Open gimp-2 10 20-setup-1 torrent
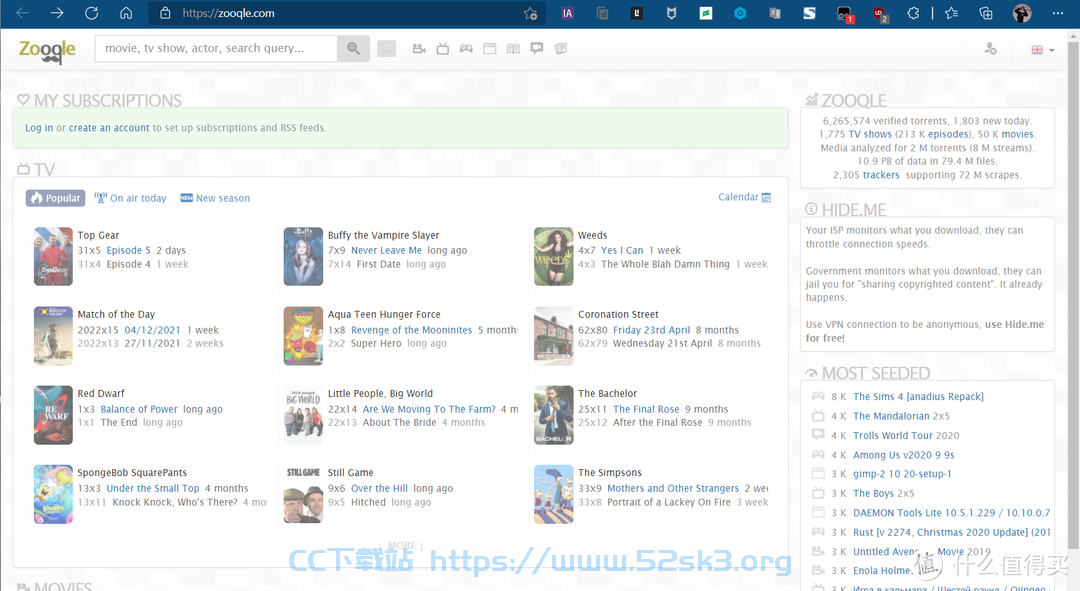This screenshot has height=591, width=1080. tap(902, 474)
